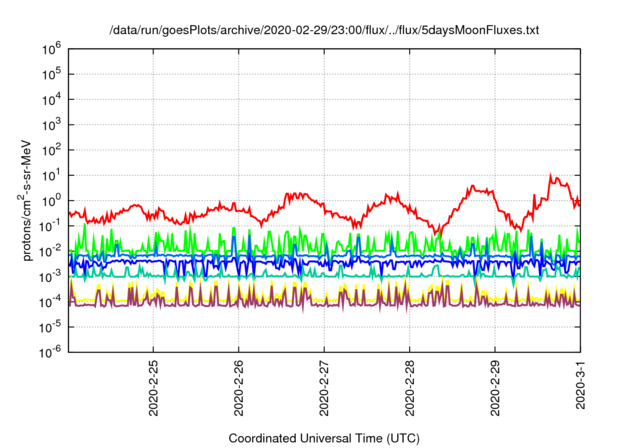Click the Coordinated Universal Time (UTC) axis title
The width and height of the screenshot is (640, 448).
click(324, 439)
